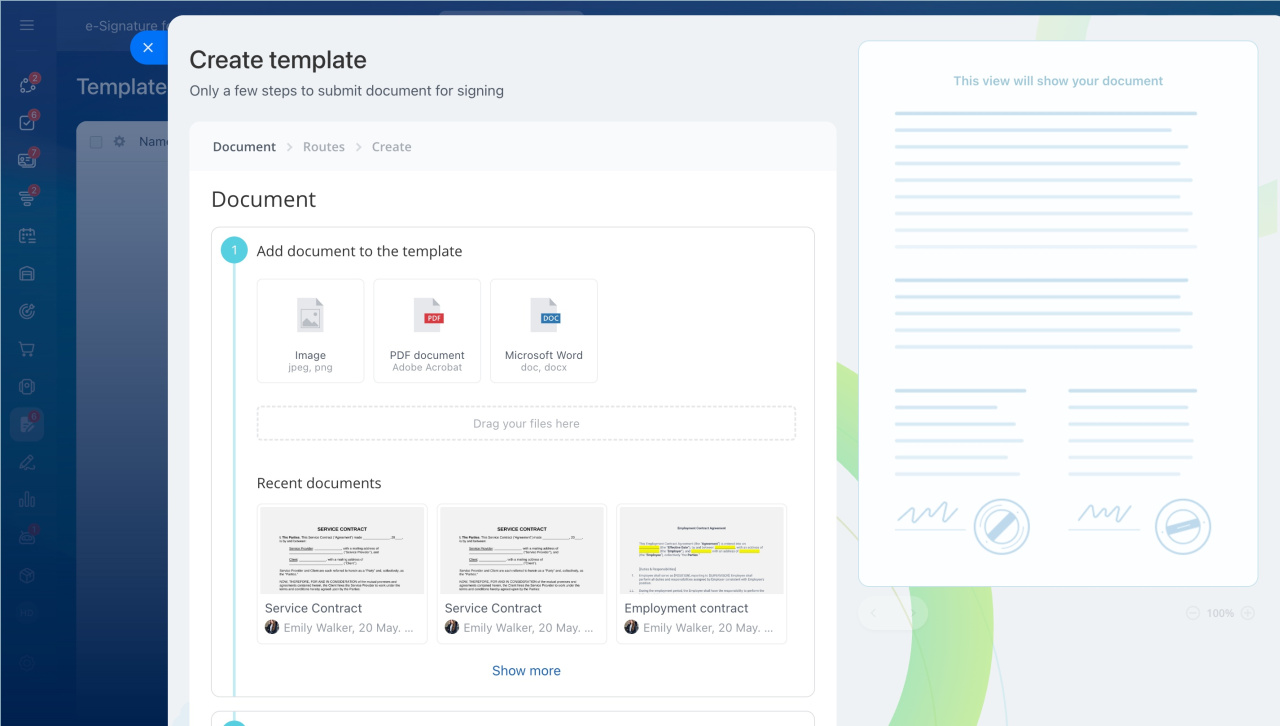Open the bar chart analytics icon

27,499
